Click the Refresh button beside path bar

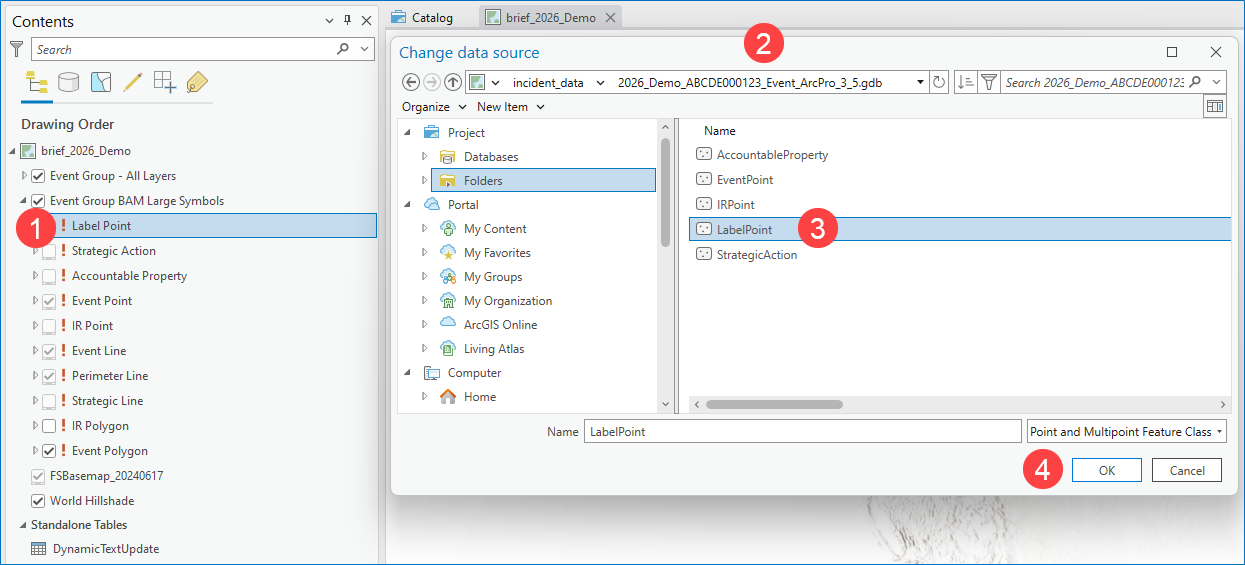[x=939, y=83]
